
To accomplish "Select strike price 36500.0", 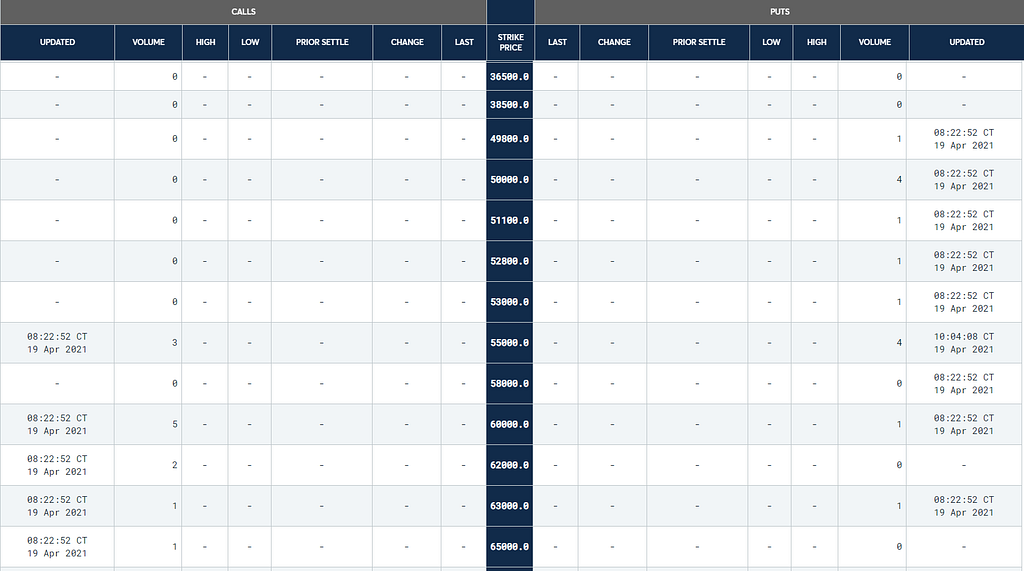I will click(x=509, y=76).
